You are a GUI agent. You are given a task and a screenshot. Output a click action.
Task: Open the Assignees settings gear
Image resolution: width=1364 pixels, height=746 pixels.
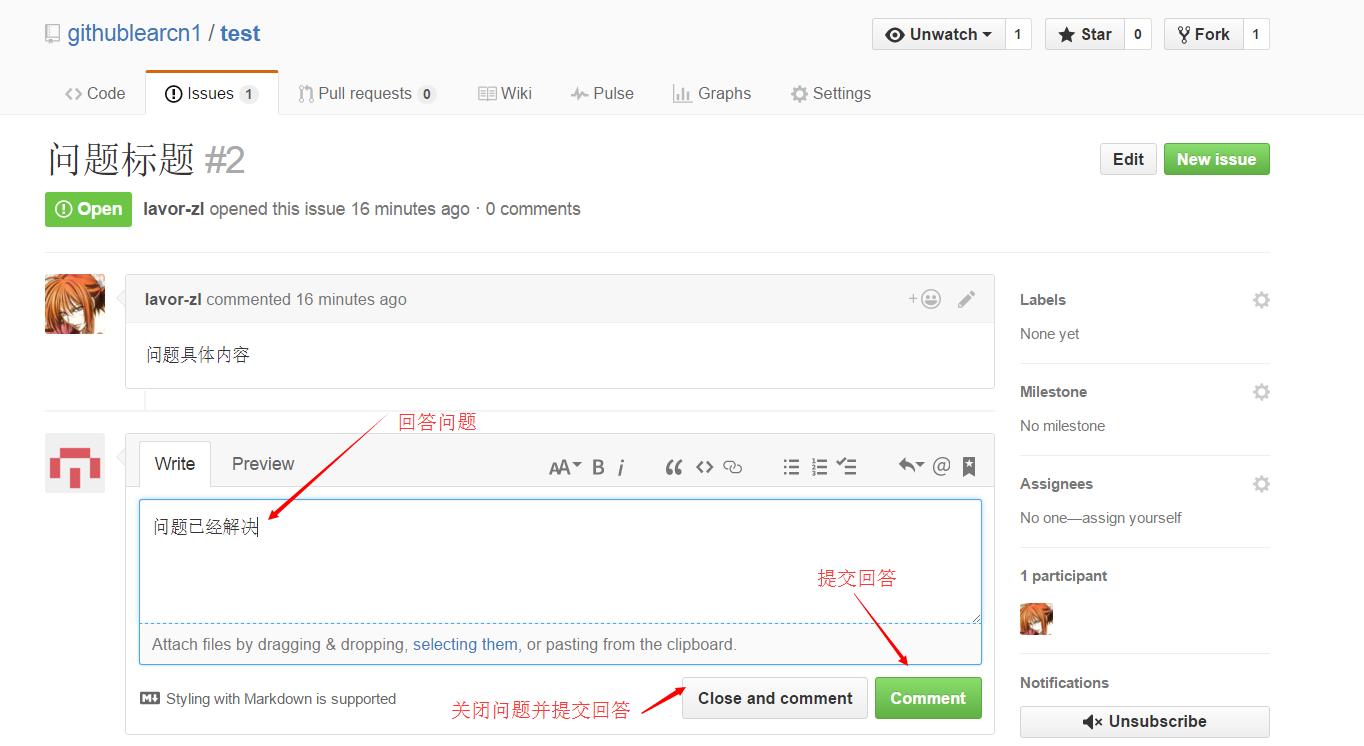click(x=1261, y=483)
